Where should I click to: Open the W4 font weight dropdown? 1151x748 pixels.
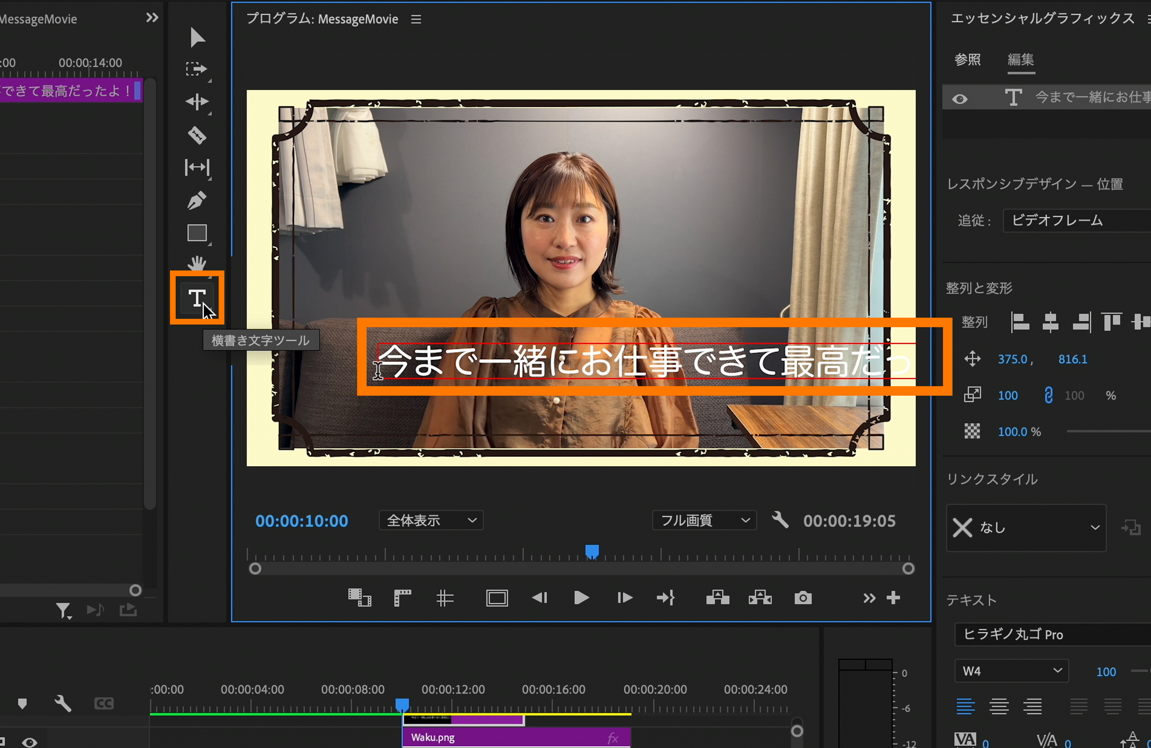(x=1012, y=671)
